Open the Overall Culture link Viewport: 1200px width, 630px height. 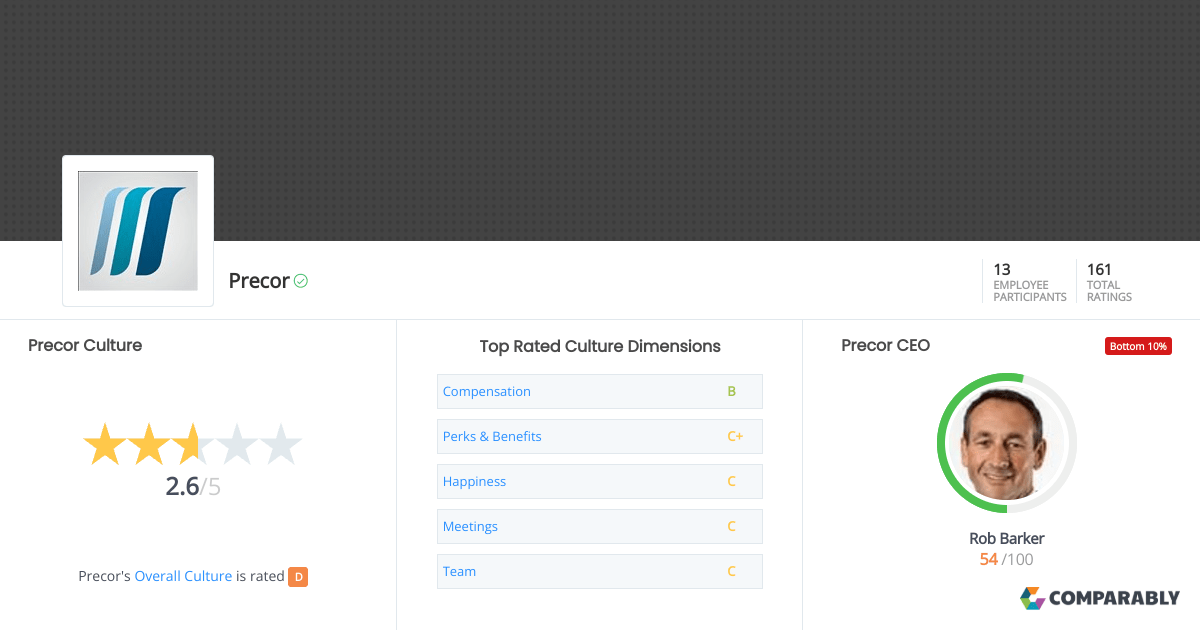point(183,576)
